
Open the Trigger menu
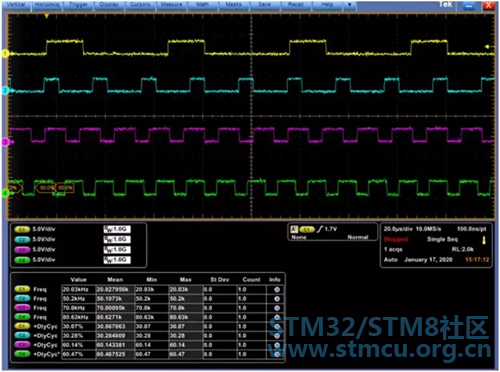click(x=78, y=5)
